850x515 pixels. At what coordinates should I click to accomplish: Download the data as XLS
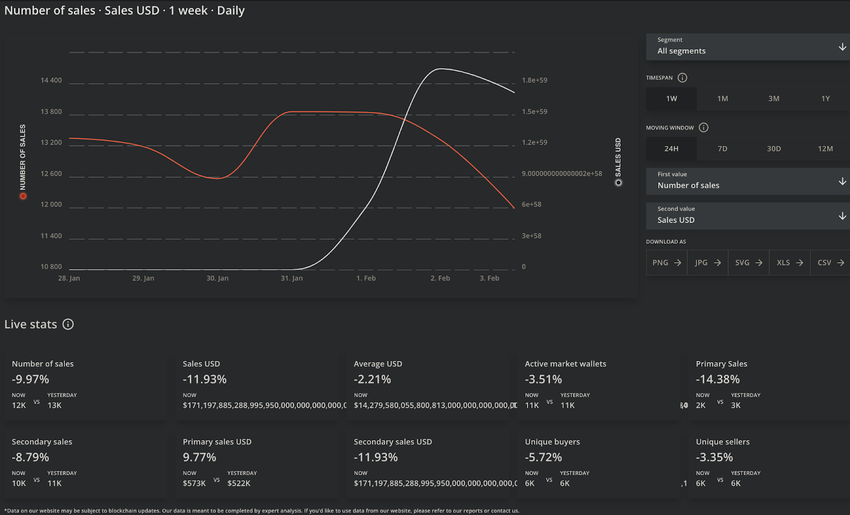coord(790,262)
